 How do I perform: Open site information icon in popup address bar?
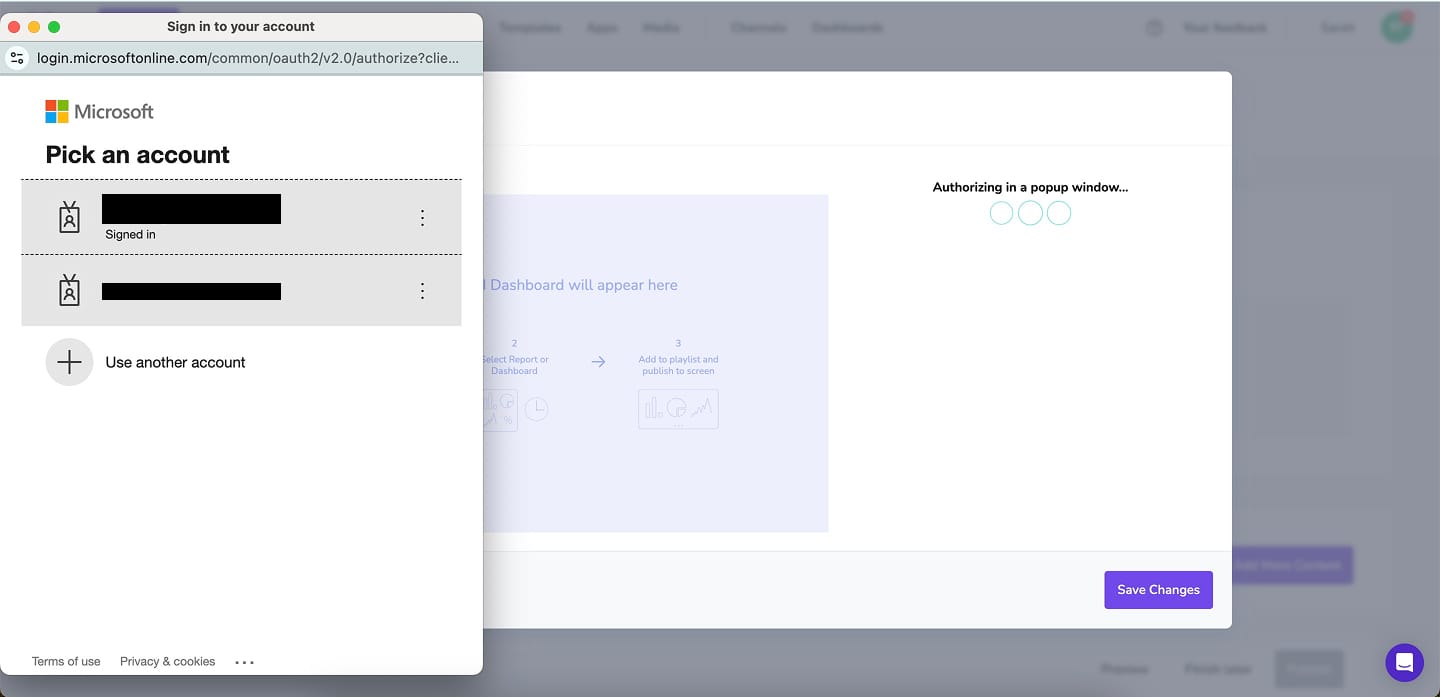click(17, 58)
